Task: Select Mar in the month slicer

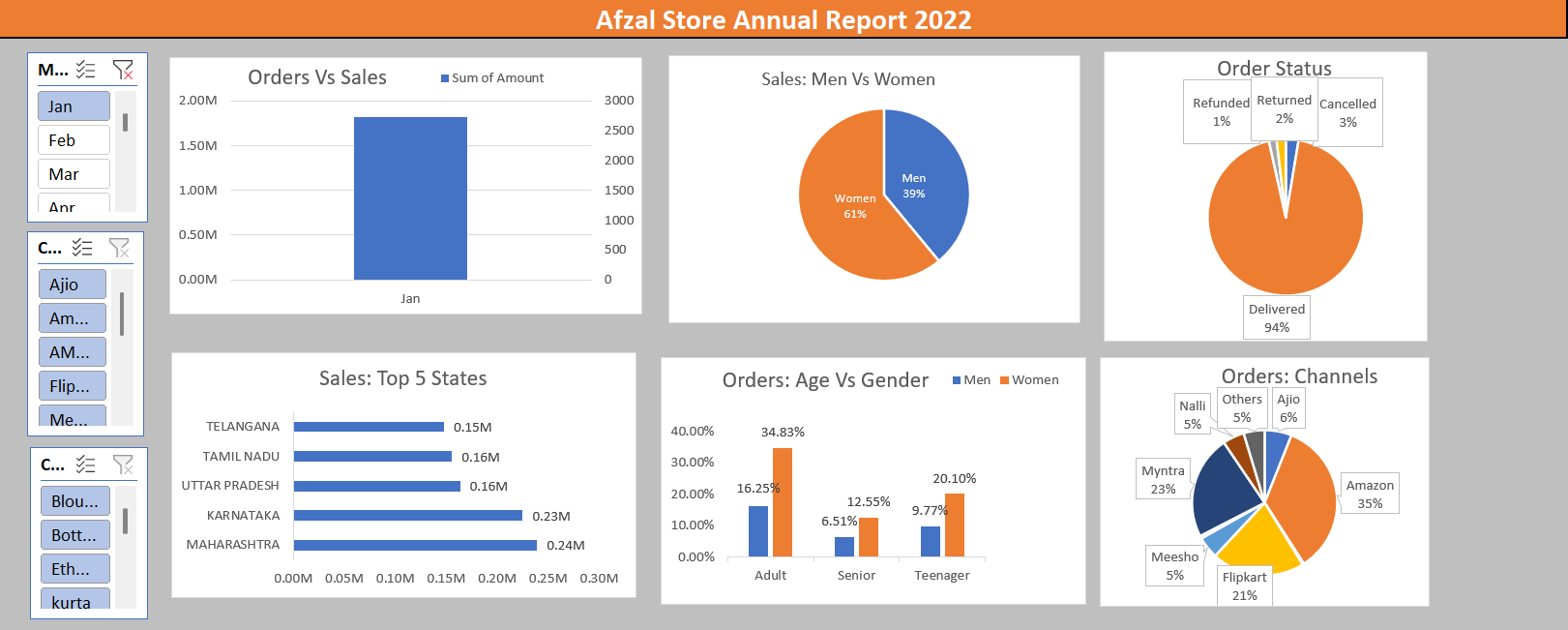Action: 74,174
